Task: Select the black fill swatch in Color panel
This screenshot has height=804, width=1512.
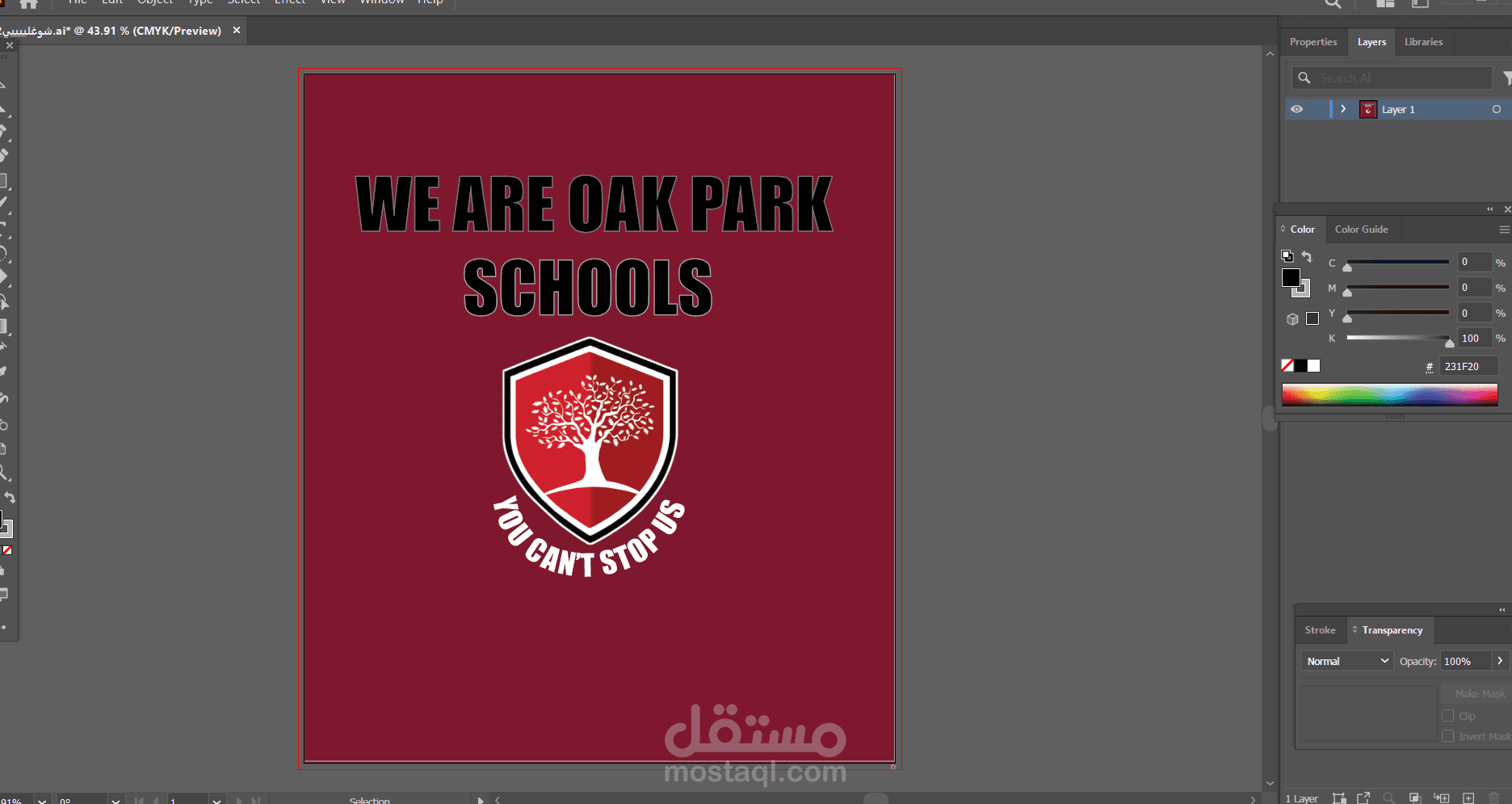Action: [1291, 278]
